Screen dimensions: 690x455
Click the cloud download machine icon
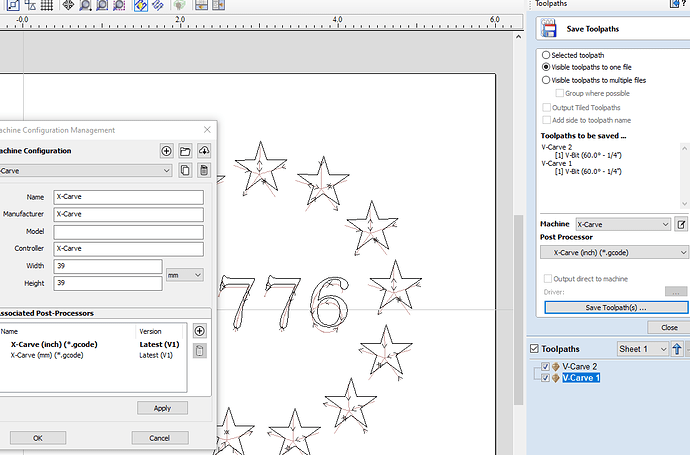tap(205, 151)
